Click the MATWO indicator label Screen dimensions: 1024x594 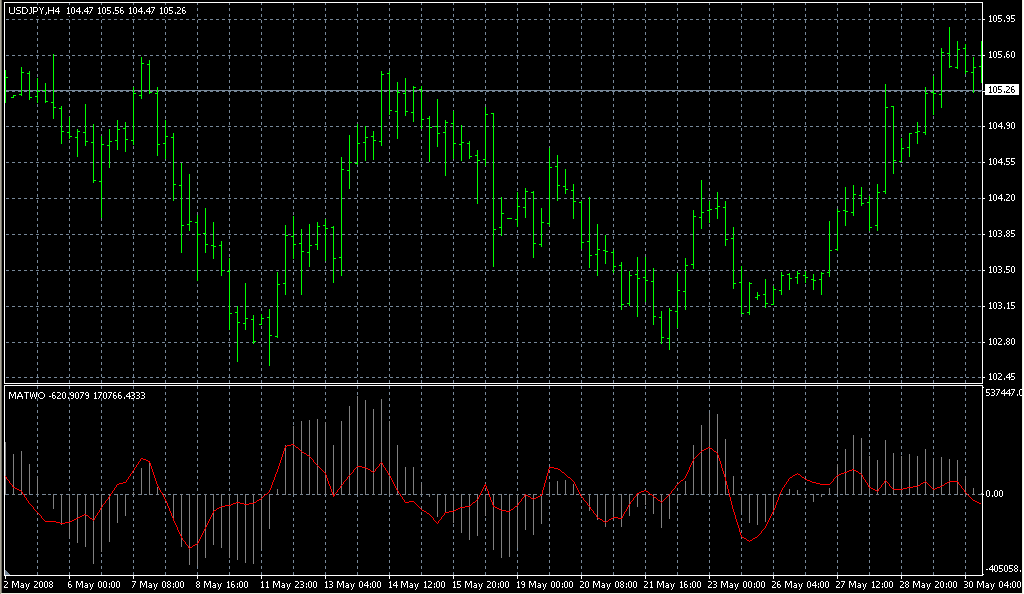(21, 395)
